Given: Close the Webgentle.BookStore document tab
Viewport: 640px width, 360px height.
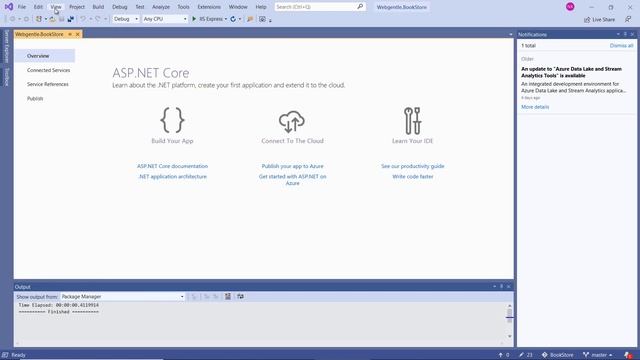Looking at the screenshot, I should click(78, 34).
